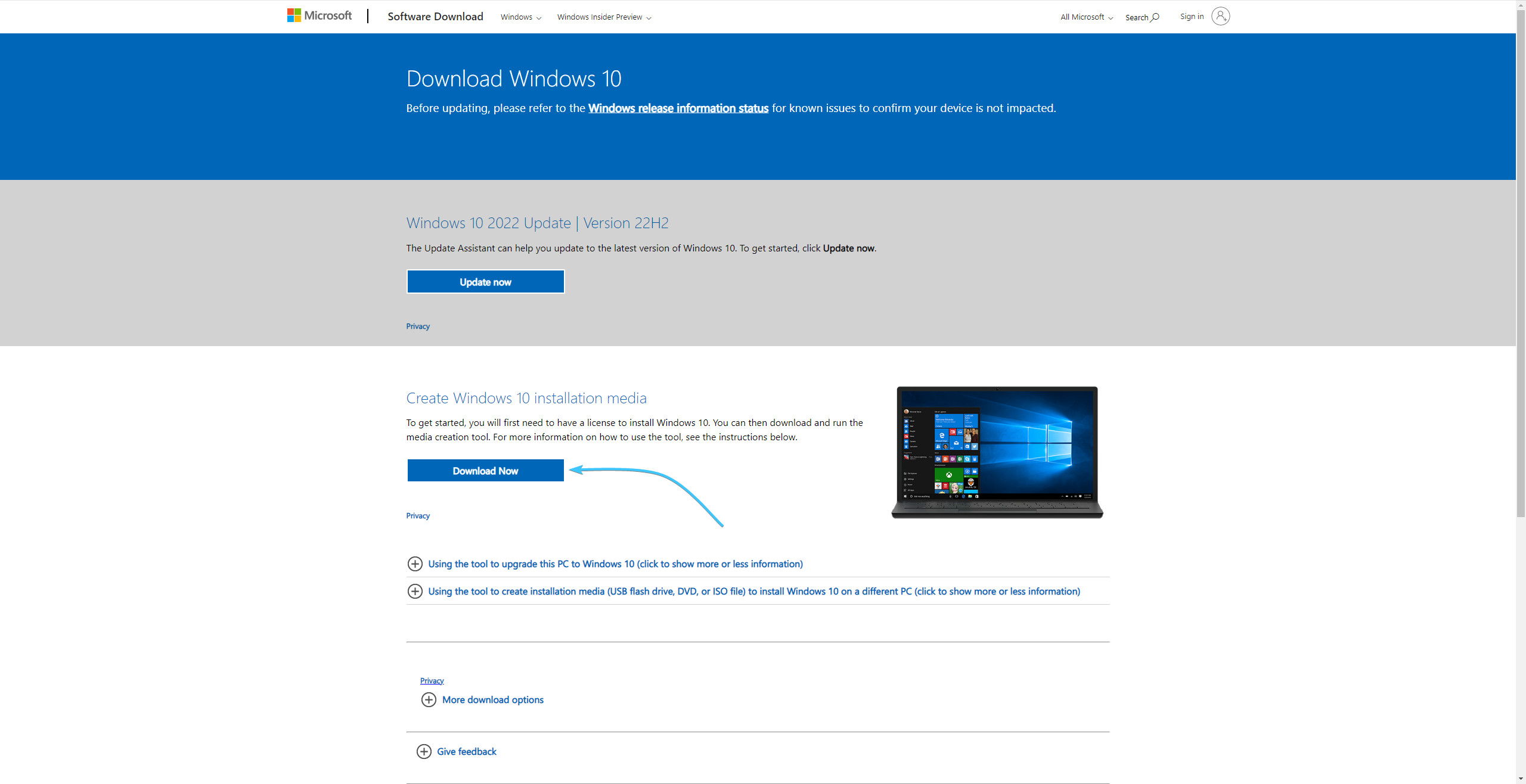This screenshot has width=1526, height=784.
Task: Click the Search magnifier icon
Action: tap(1155, 17)
